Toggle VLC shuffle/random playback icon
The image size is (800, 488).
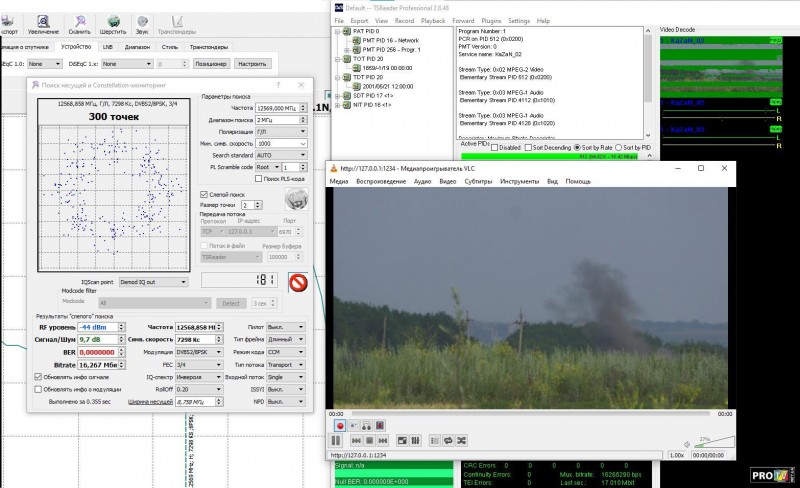tap(462, 440)
